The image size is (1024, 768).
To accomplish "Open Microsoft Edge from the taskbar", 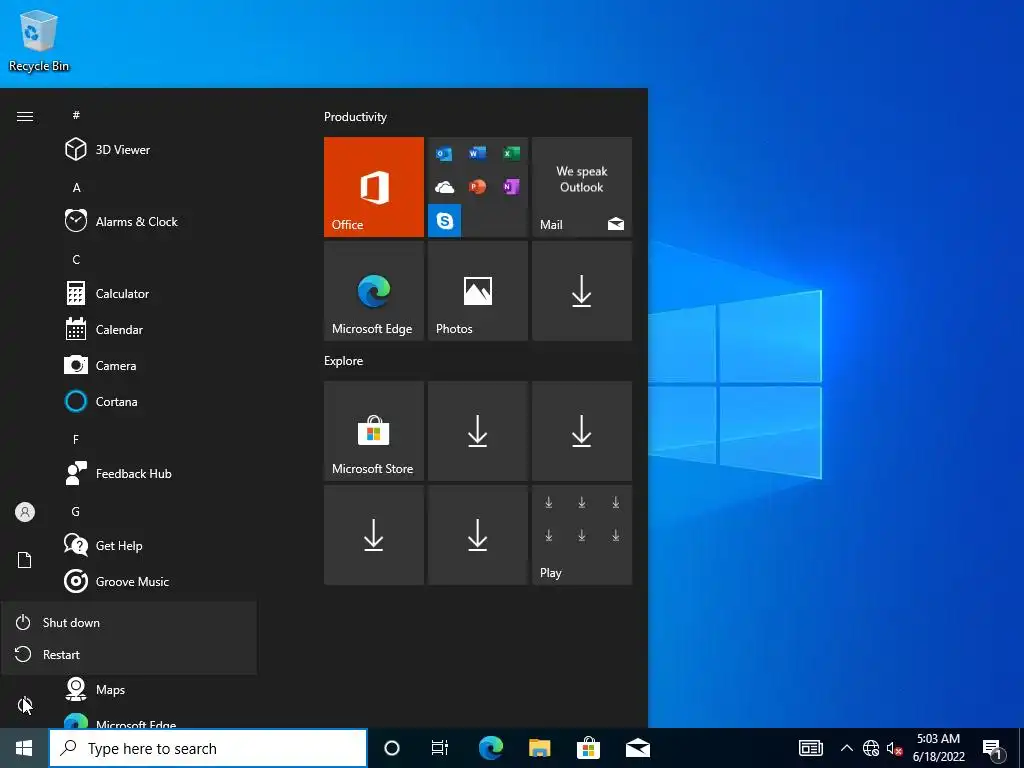I will pyautogui.click(x=490, y=748).
